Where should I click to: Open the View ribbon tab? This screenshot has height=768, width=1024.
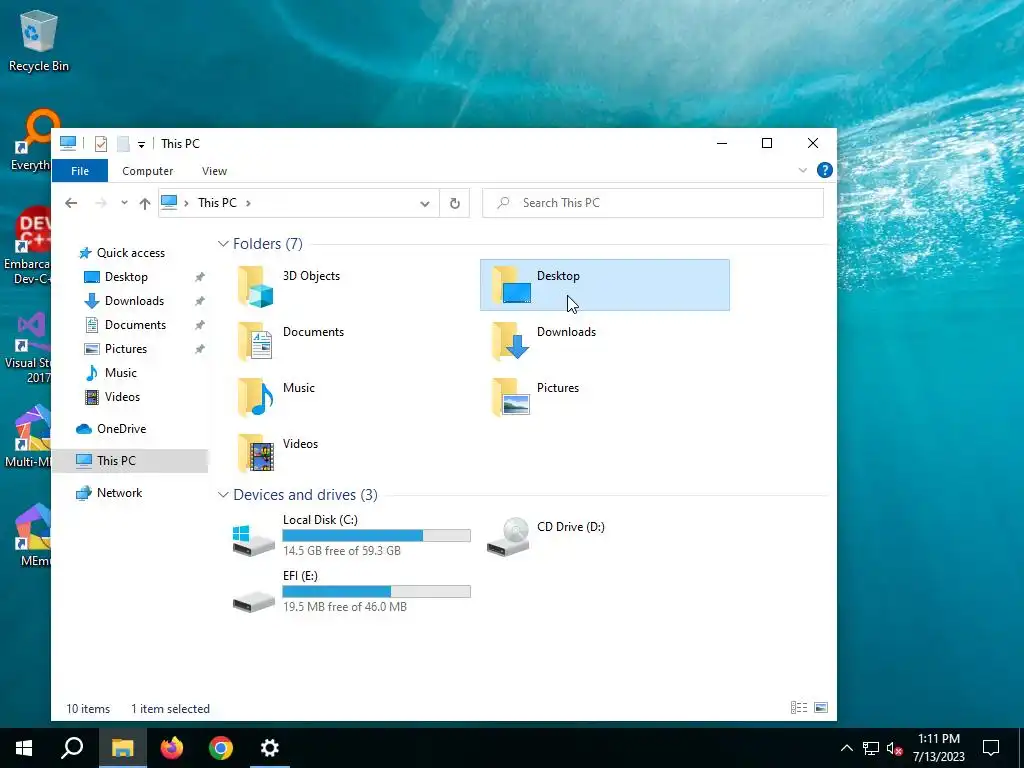pyautogui.click(x=214, y=171)
